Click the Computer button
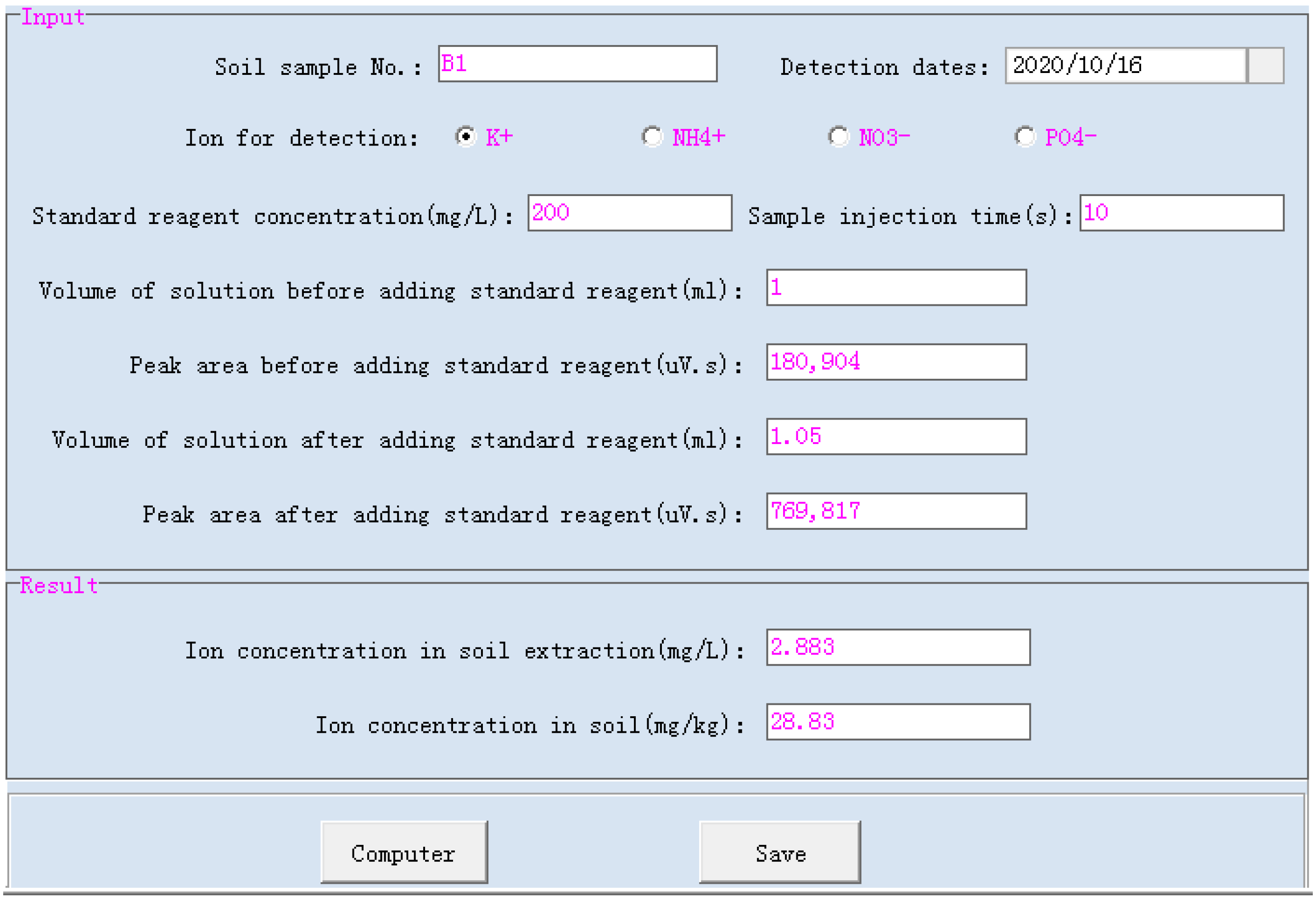 (404, 853)
